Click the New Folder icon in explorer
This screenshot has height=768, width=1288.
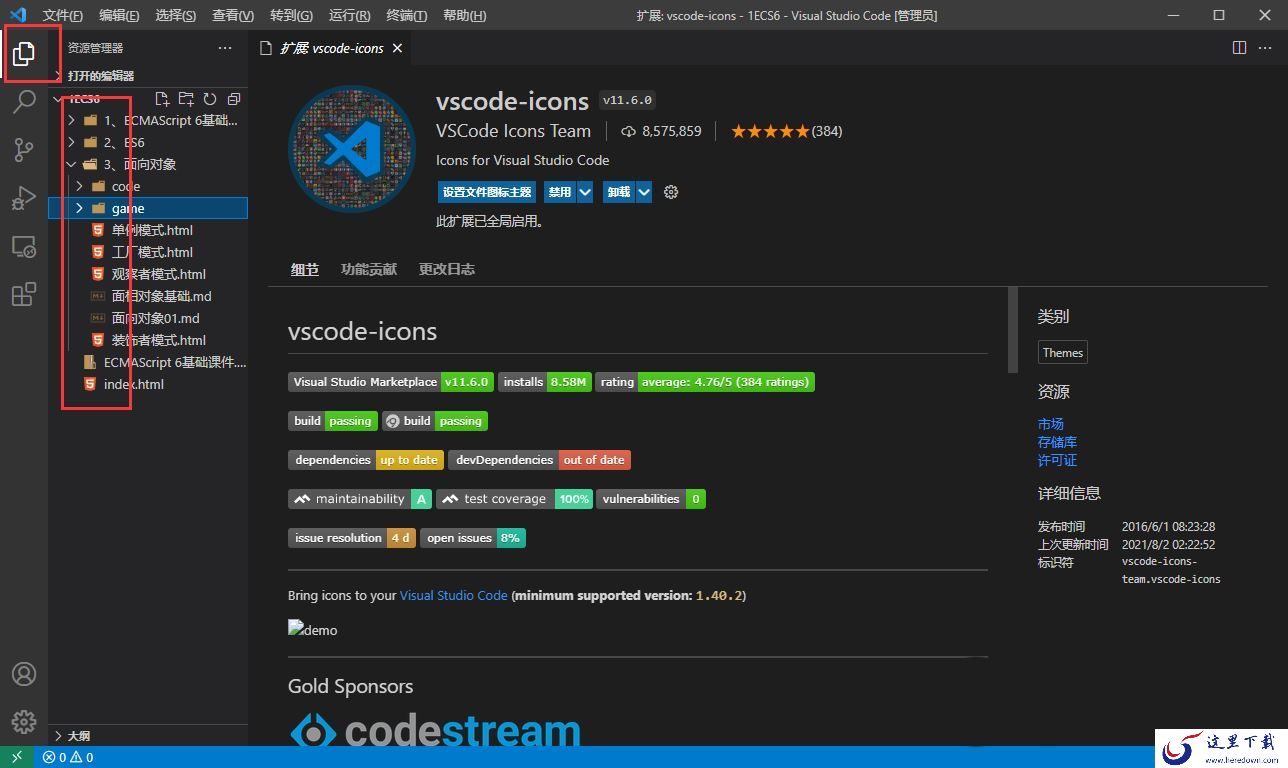(186, 99)
